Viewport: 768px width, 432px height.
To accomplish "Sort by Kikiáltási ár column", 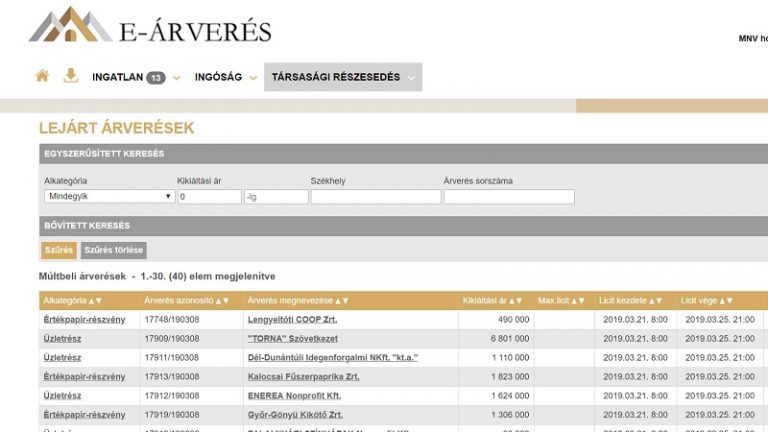I will coord(492,301).
